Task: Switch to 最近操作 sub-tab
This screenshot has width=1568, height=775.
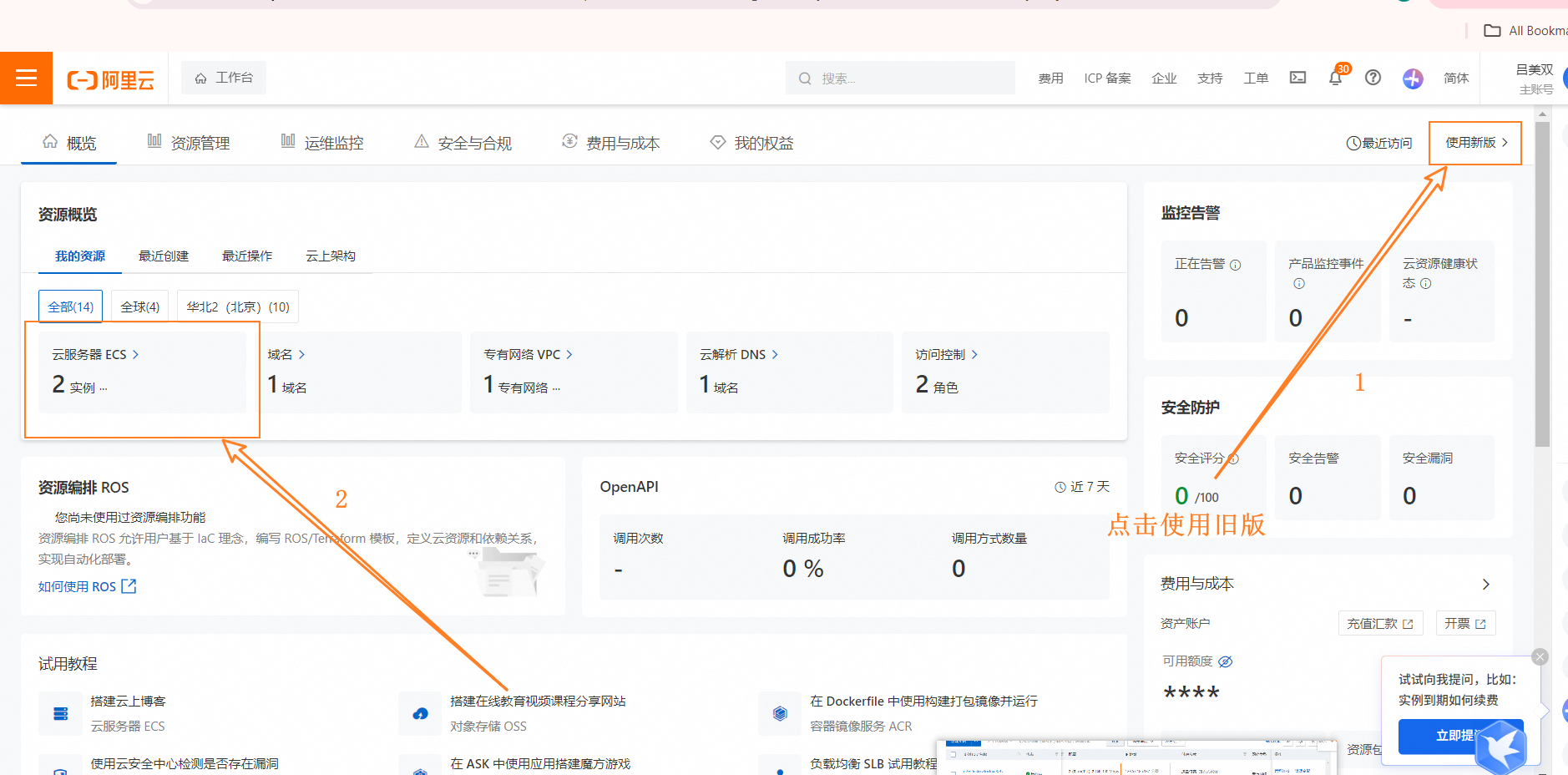Action: 247,256
